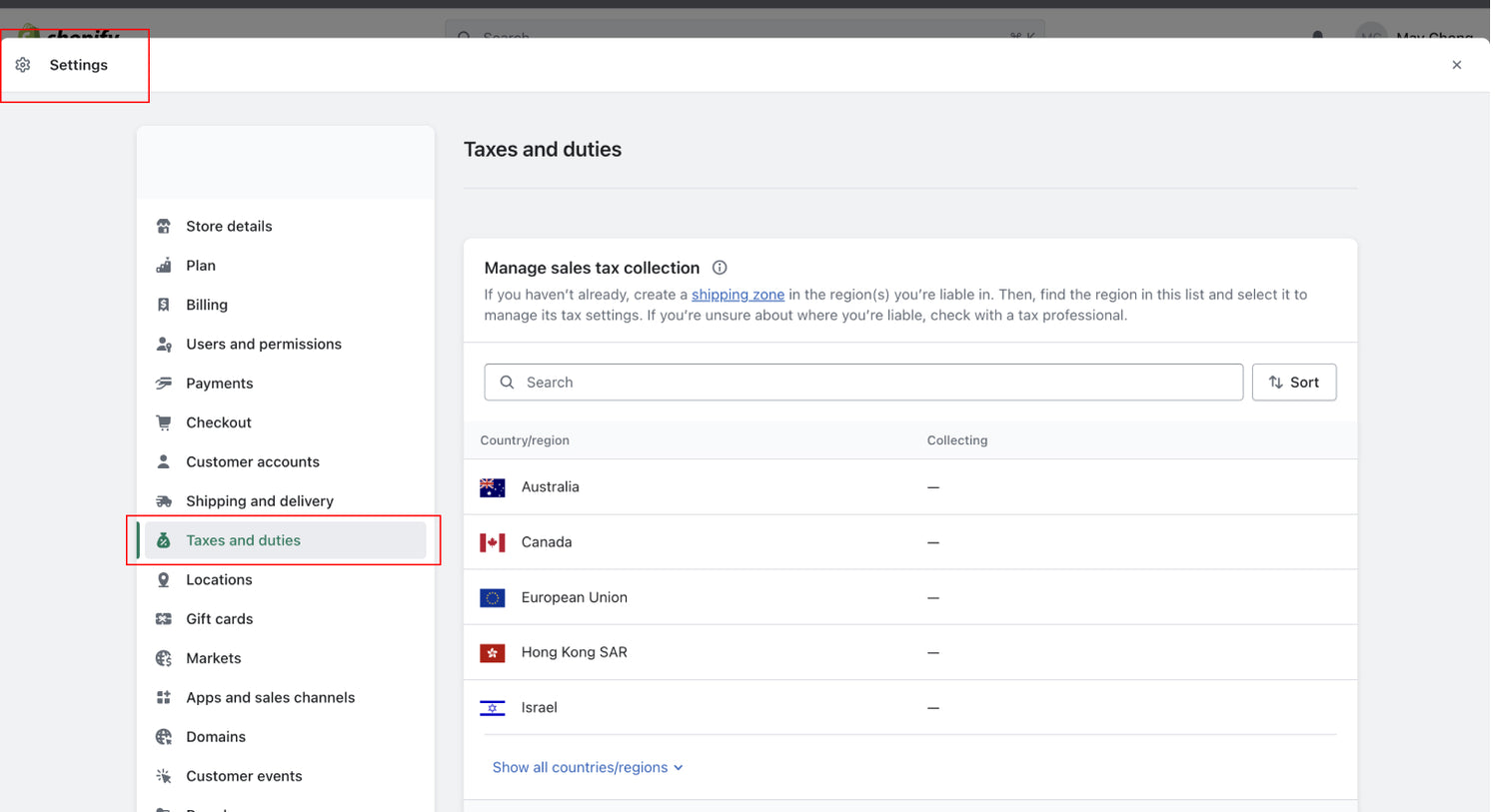Viewport: 1499px width, 812px height.
Task: Click the Shipping and delivery truck icon
Action: [164, 501]
